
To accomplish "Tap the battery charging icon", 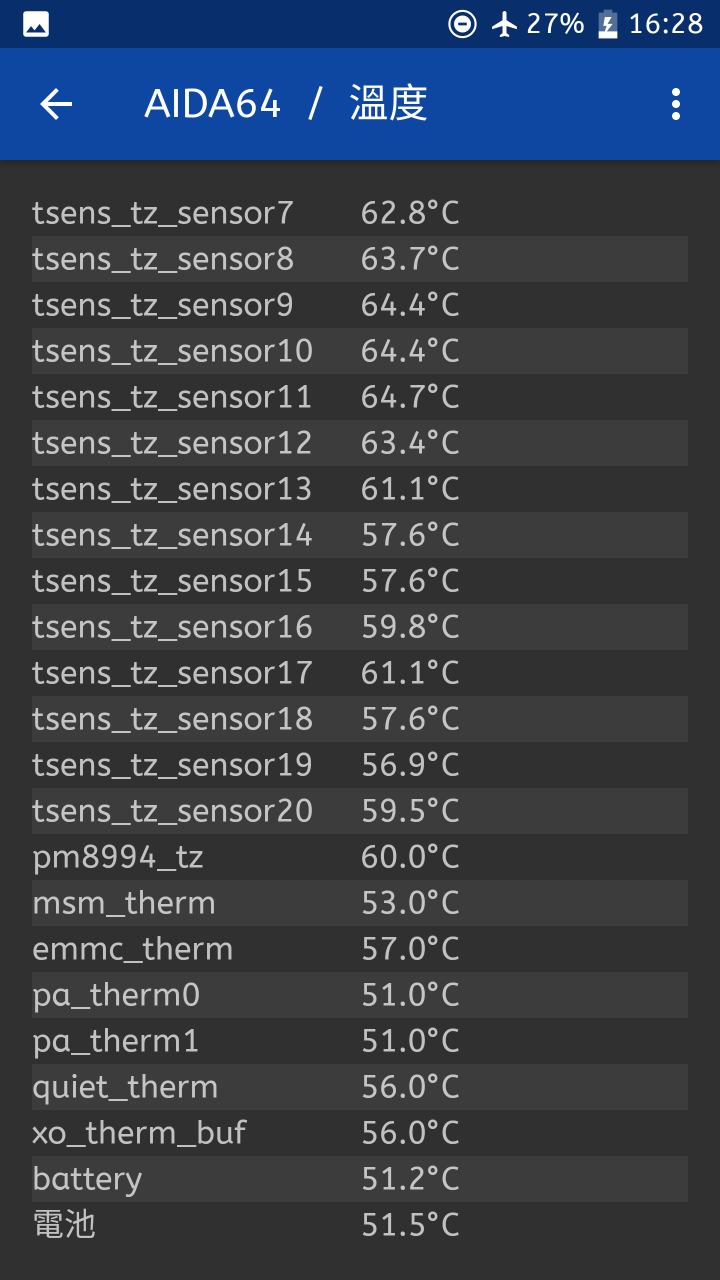I will pos(607,24).
